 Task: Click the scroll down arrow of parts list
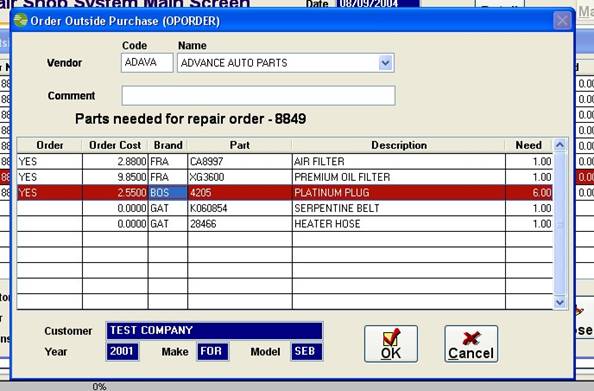coord(560,302)
